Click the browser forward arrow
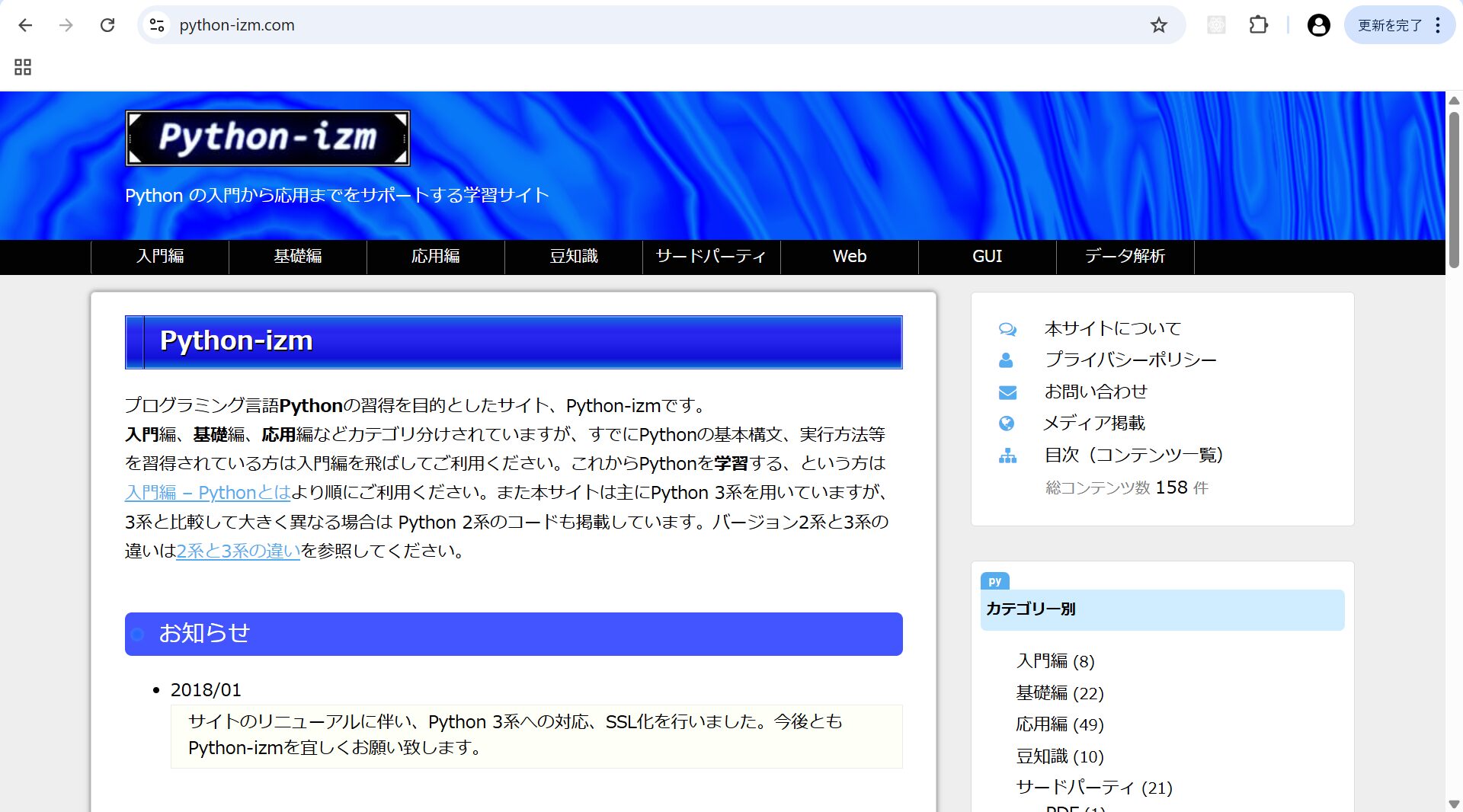 pyautogui.click(x=66, y=25)
